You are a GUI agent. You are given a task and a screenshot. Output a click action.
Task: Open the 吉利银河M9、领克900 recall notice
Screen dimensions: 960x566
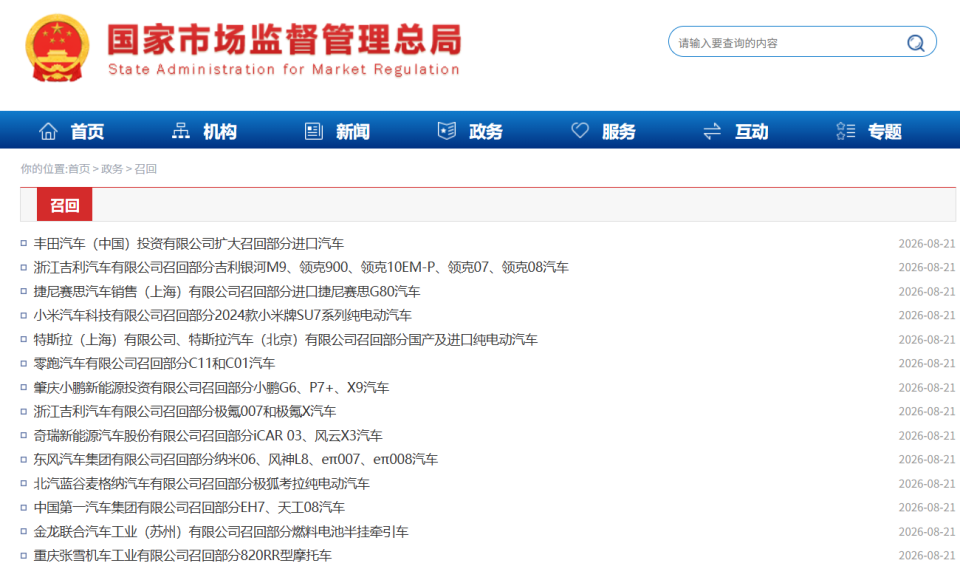pos(301,268)
